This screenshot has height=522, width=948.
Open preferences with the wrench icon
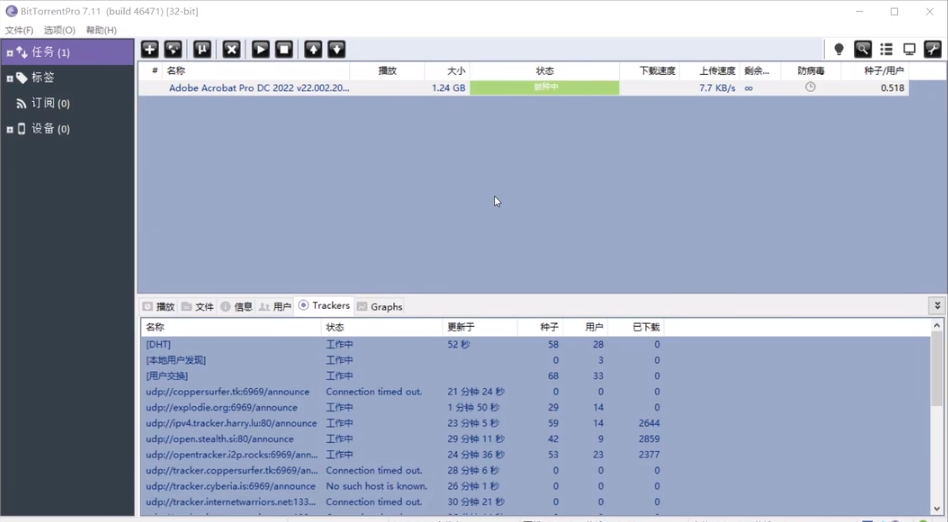click(x=933, y=49)
